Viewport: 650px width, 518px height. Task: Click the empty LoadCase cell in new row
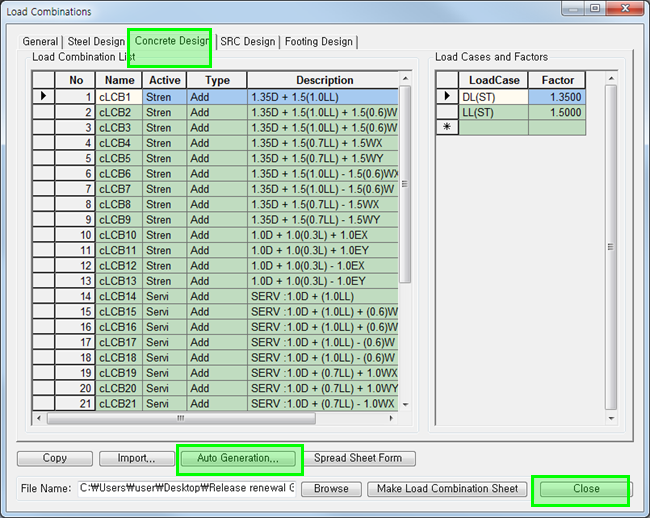pyautogui.click(x=493, y=127)
